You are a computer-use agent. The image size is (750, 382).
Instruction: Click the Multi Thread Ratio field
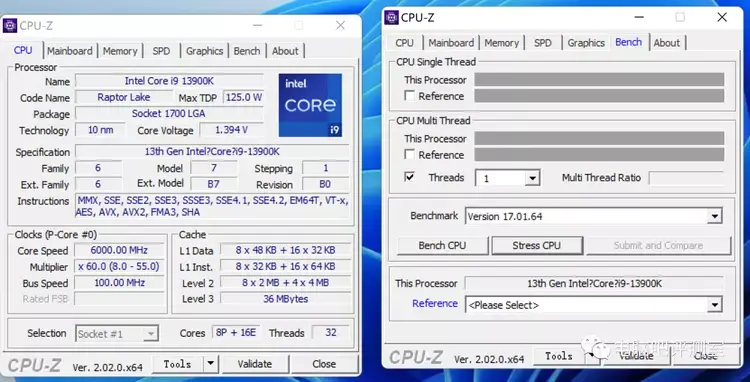pyautogui.click(x=686, y=178)
